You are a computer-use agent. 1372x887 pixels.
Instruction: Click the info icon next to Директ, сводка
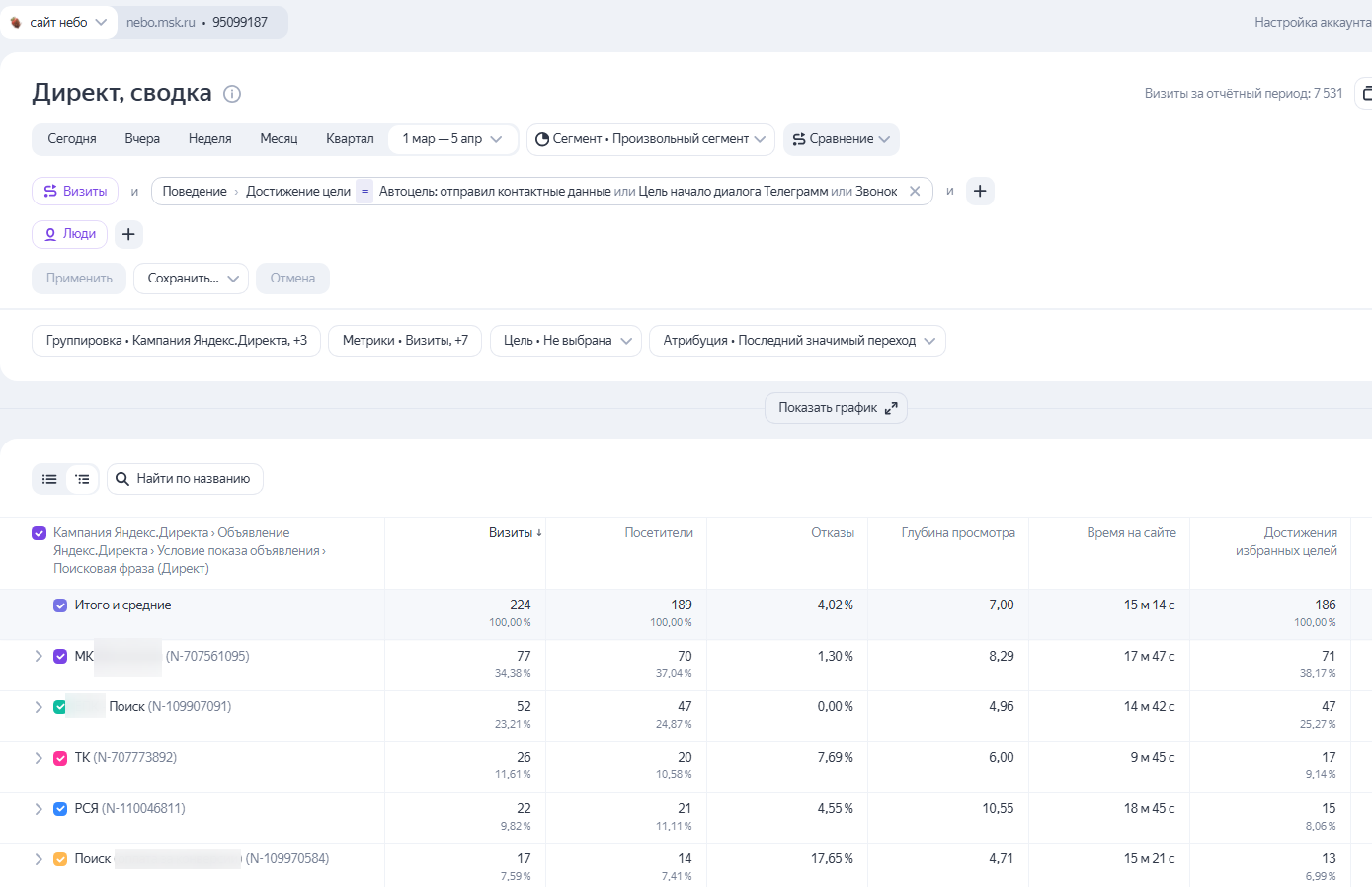tap(232, 94)
